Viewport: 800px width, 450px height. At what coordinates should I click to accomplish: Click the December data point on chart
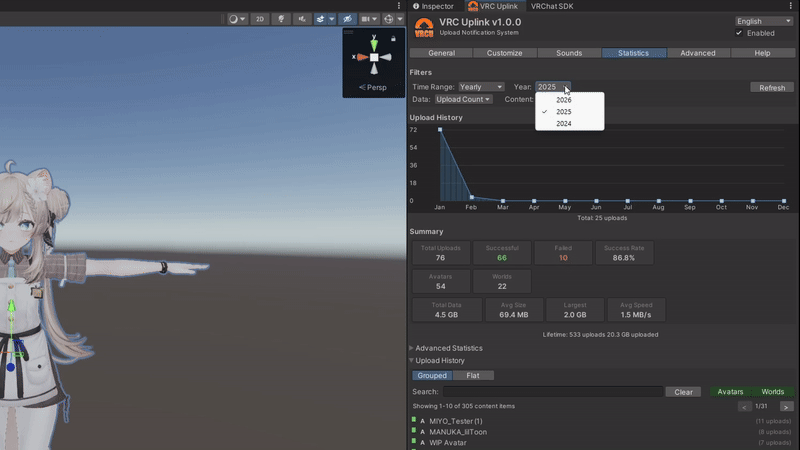[x=784, y=201]
